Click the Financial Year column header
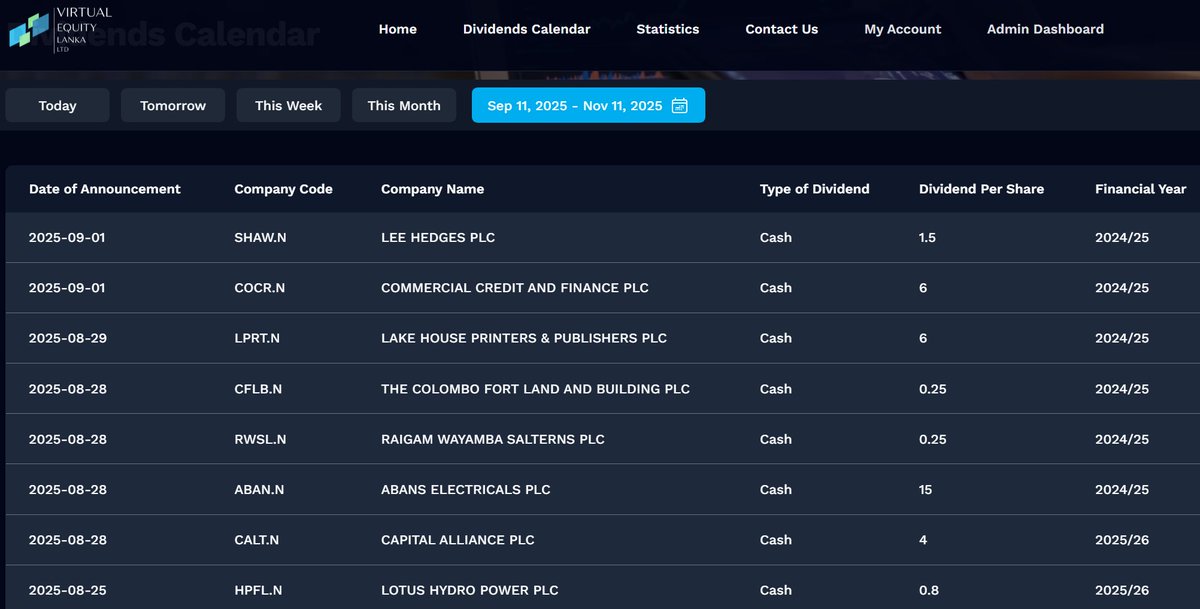Viewport: 1200px width, 609px height. coord(1141,189)
